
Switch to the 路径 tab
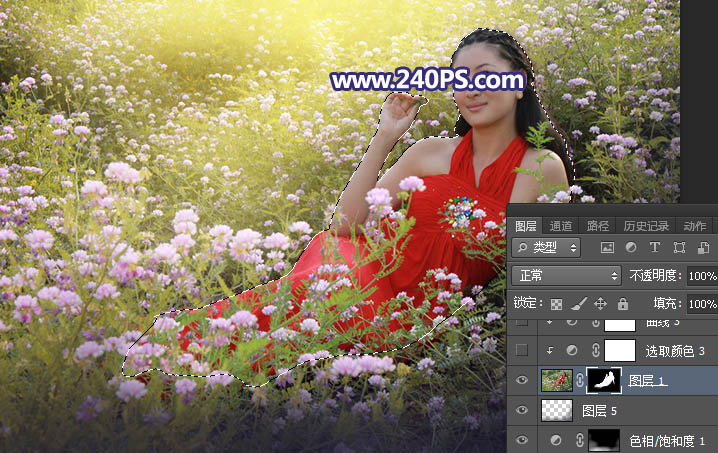598,226
